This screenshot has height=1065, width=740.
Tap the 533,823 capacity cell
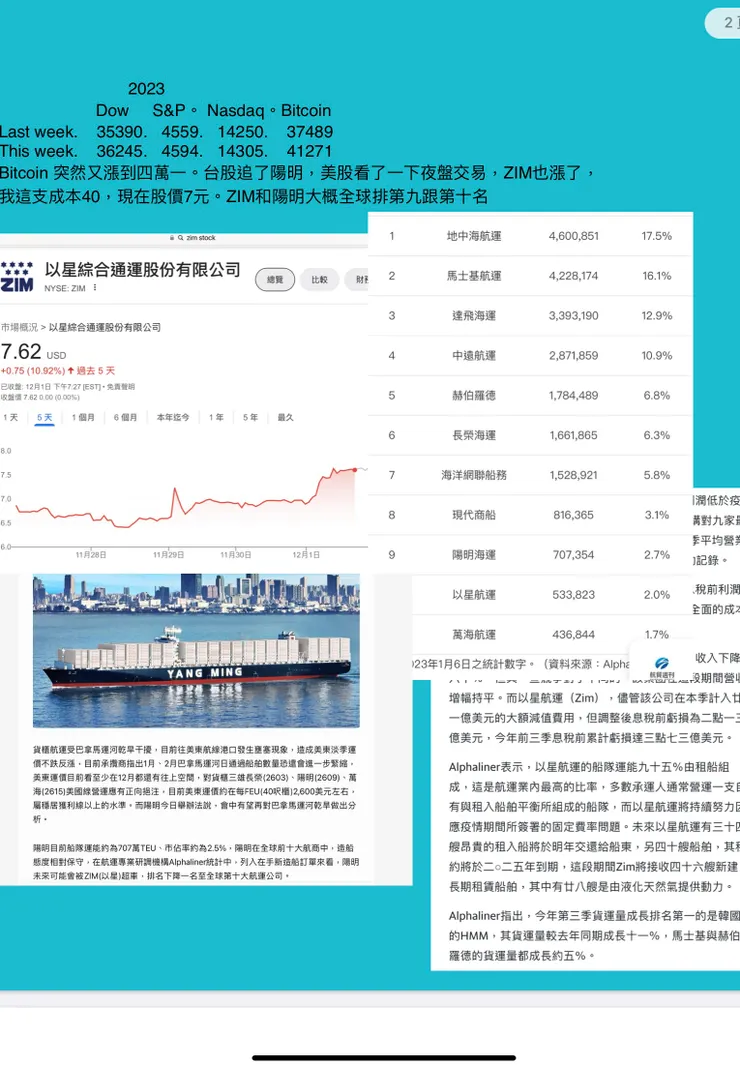(x=574, y=594)
